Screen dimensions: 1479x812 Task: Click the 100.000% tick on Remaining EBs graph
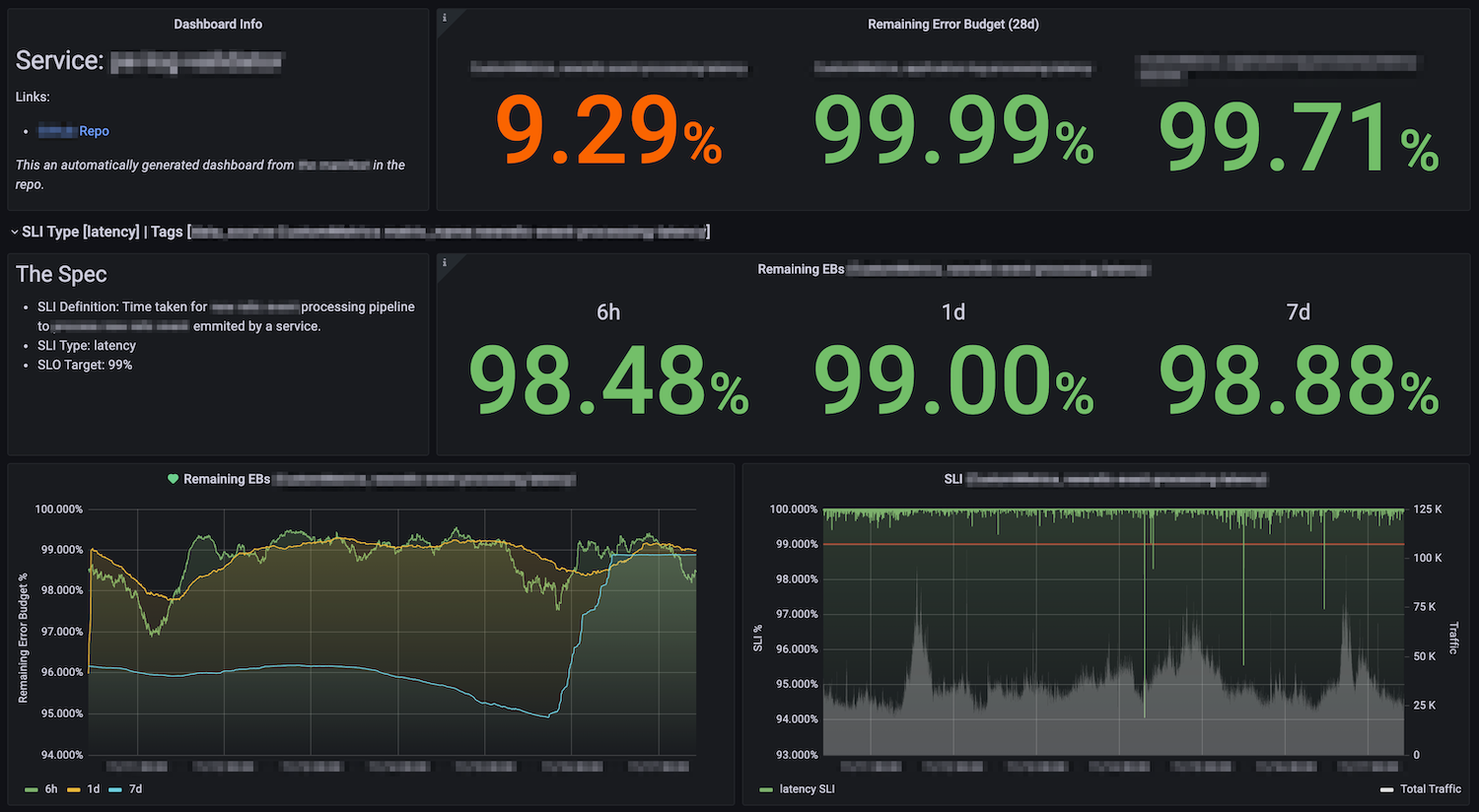coord(59,509)
